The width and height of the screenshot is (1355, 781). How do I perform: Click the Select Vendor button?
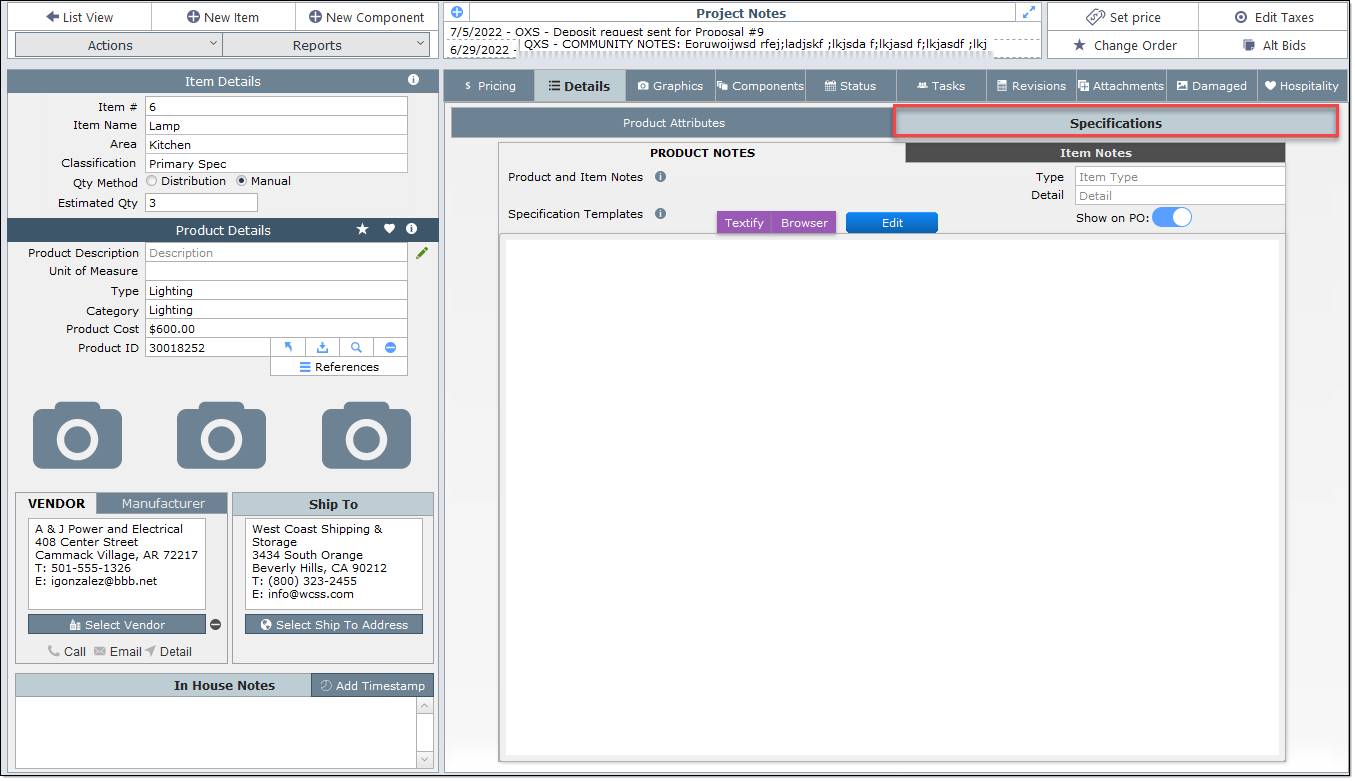pos(116,625)
